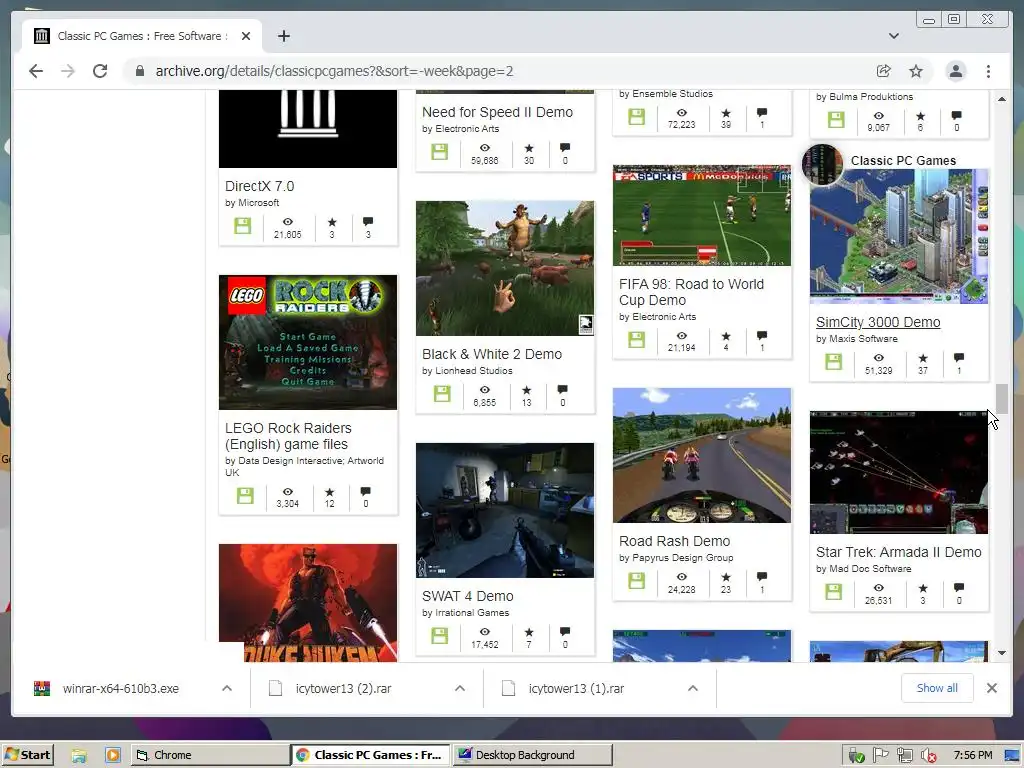Viewport: 1024px width, 768px height.
Task: Share this page from the address bar
Action: (x=884, y=71)
